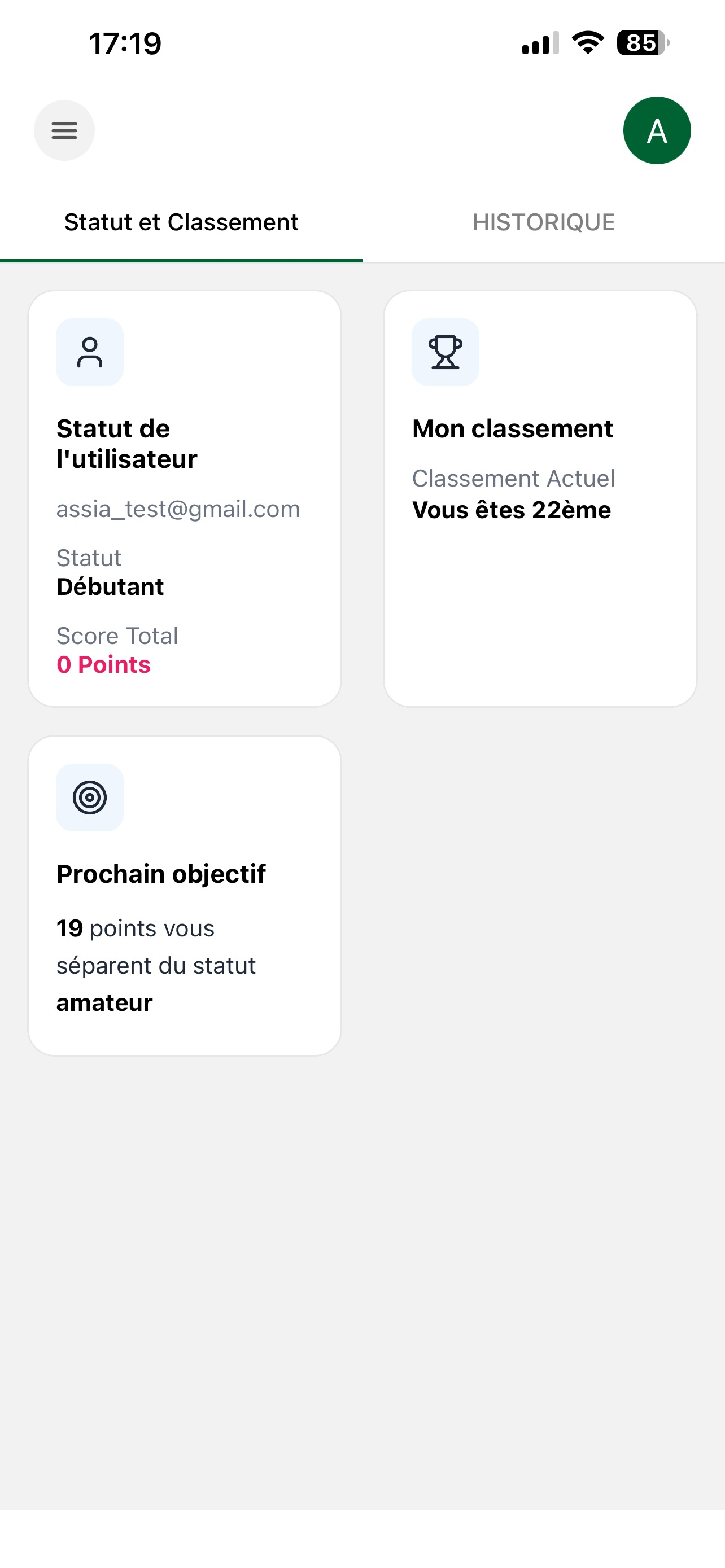
Task: Switch to the HISTORIQUE tab
Action: [x=544, y=223]
